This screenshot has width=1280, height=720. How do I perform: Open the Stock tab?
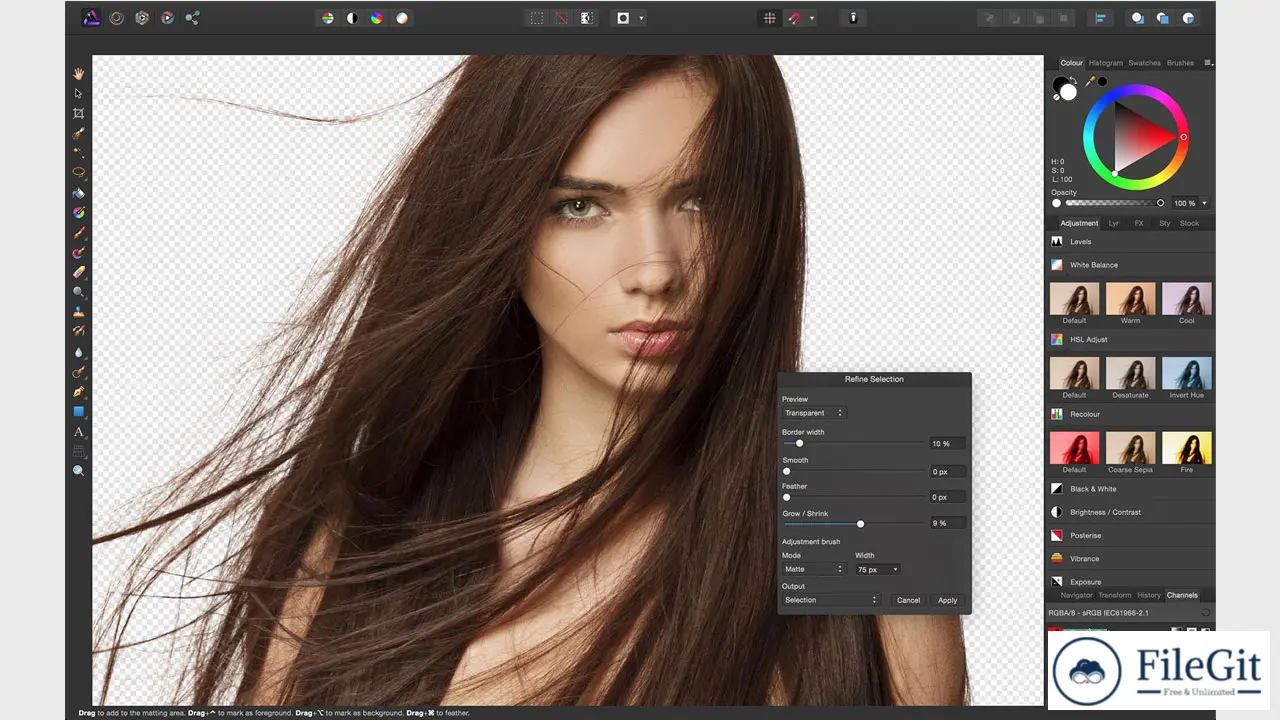point(1189,223)
